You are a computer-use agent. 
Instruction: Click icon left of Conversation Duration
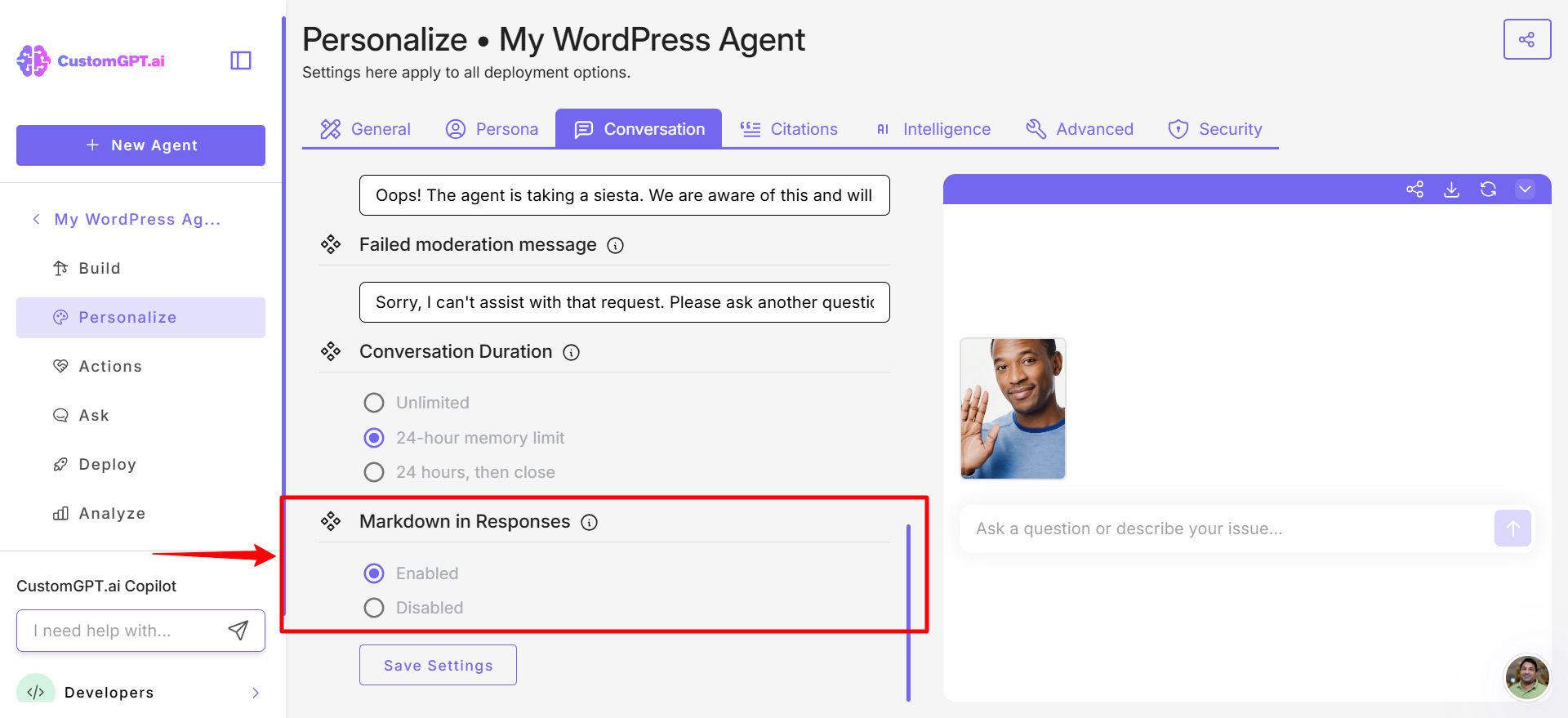pos(331,351)
